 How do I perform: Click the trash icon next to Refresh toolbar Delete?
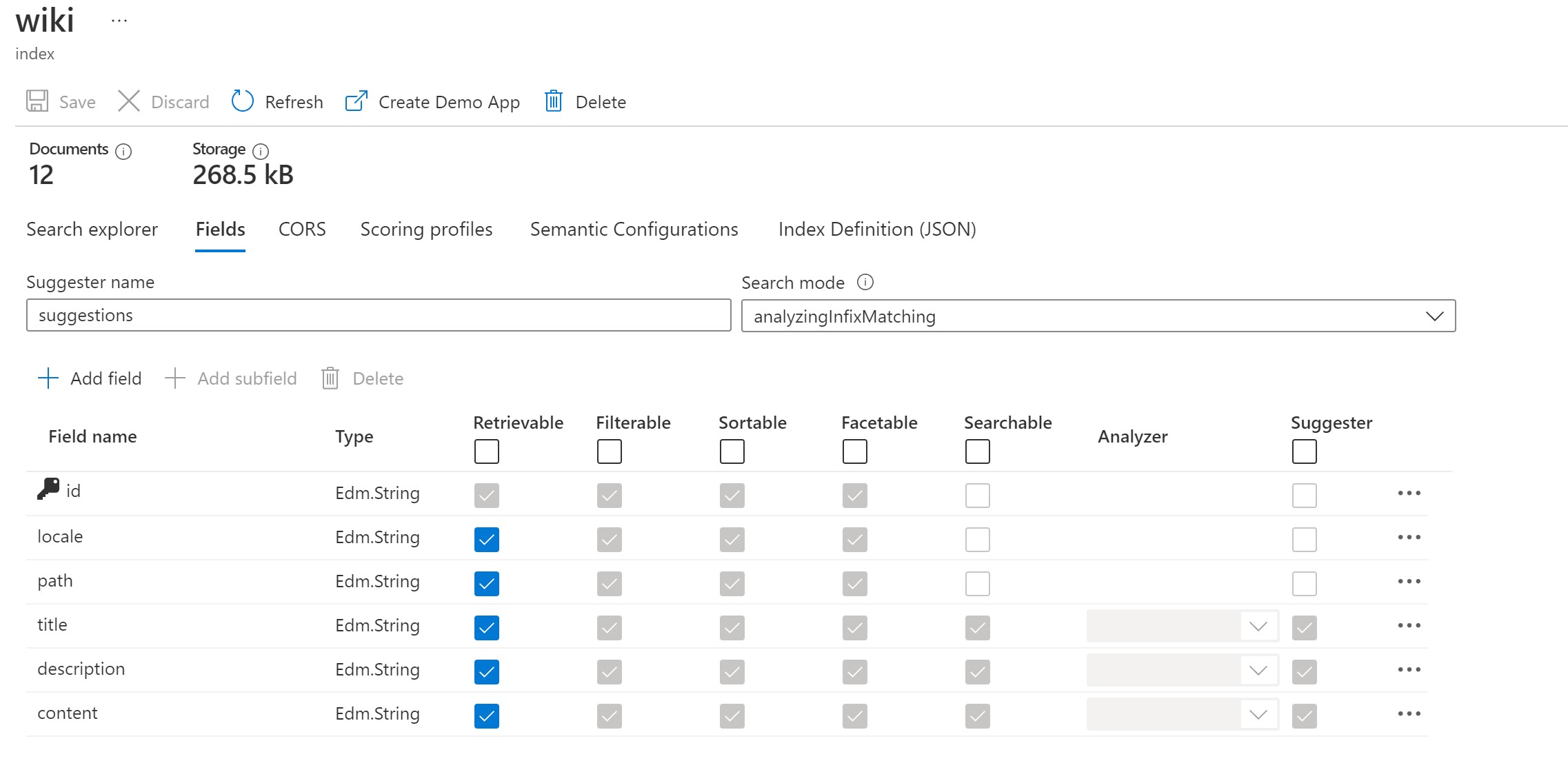(x=554, y=101)
